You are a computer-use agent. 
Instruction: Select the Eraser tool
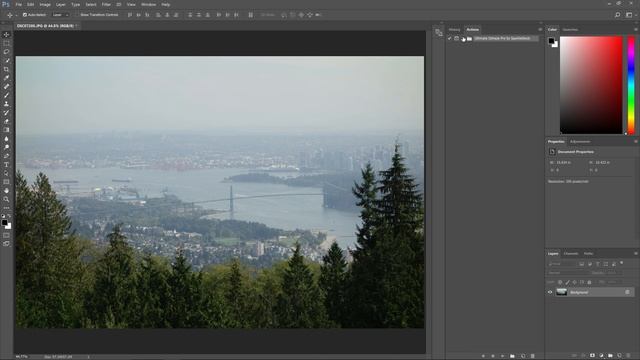point(6,121)
